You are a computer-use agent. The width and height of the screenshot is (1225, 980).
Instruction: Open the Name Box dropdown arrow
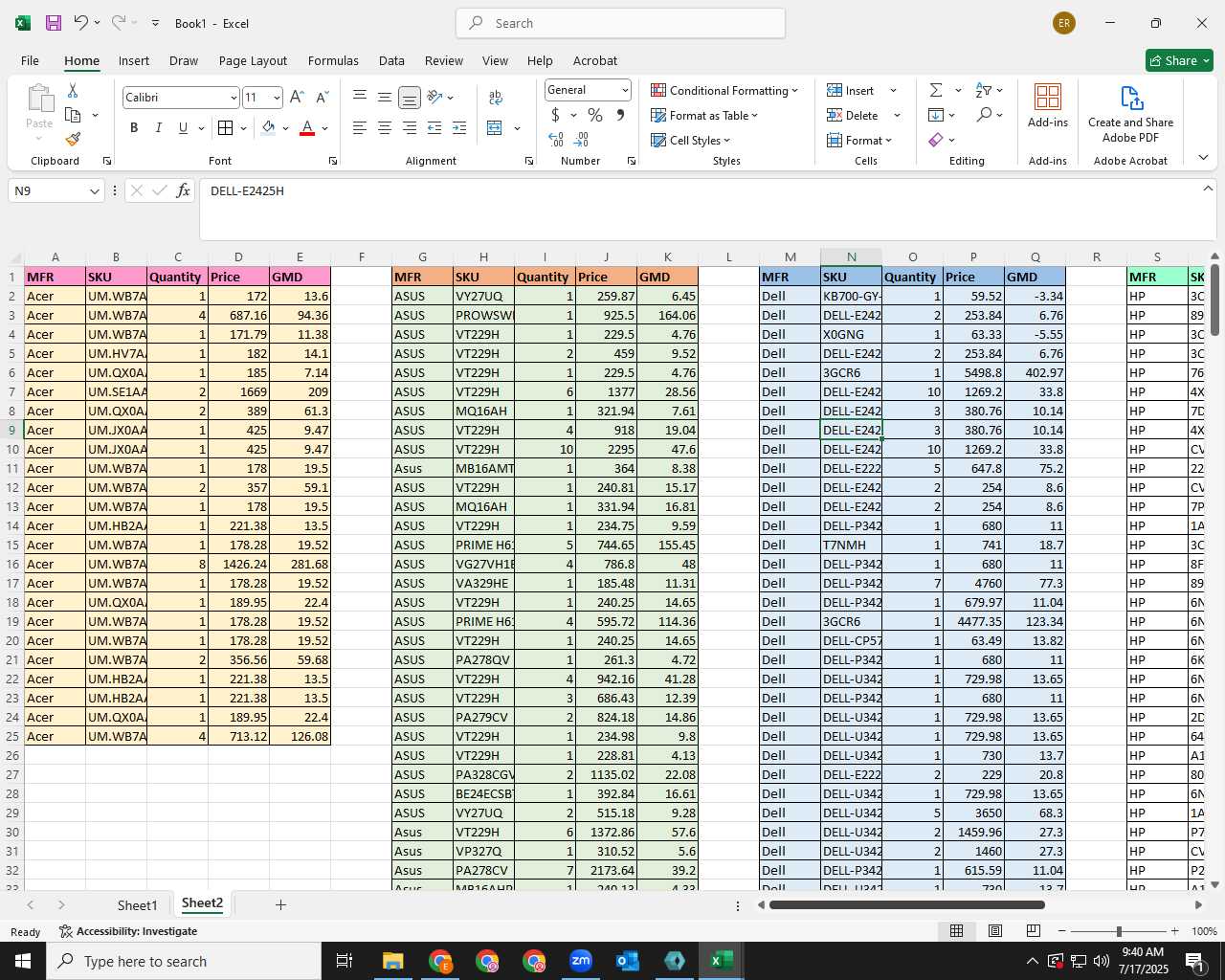click(x=94, y=190)
